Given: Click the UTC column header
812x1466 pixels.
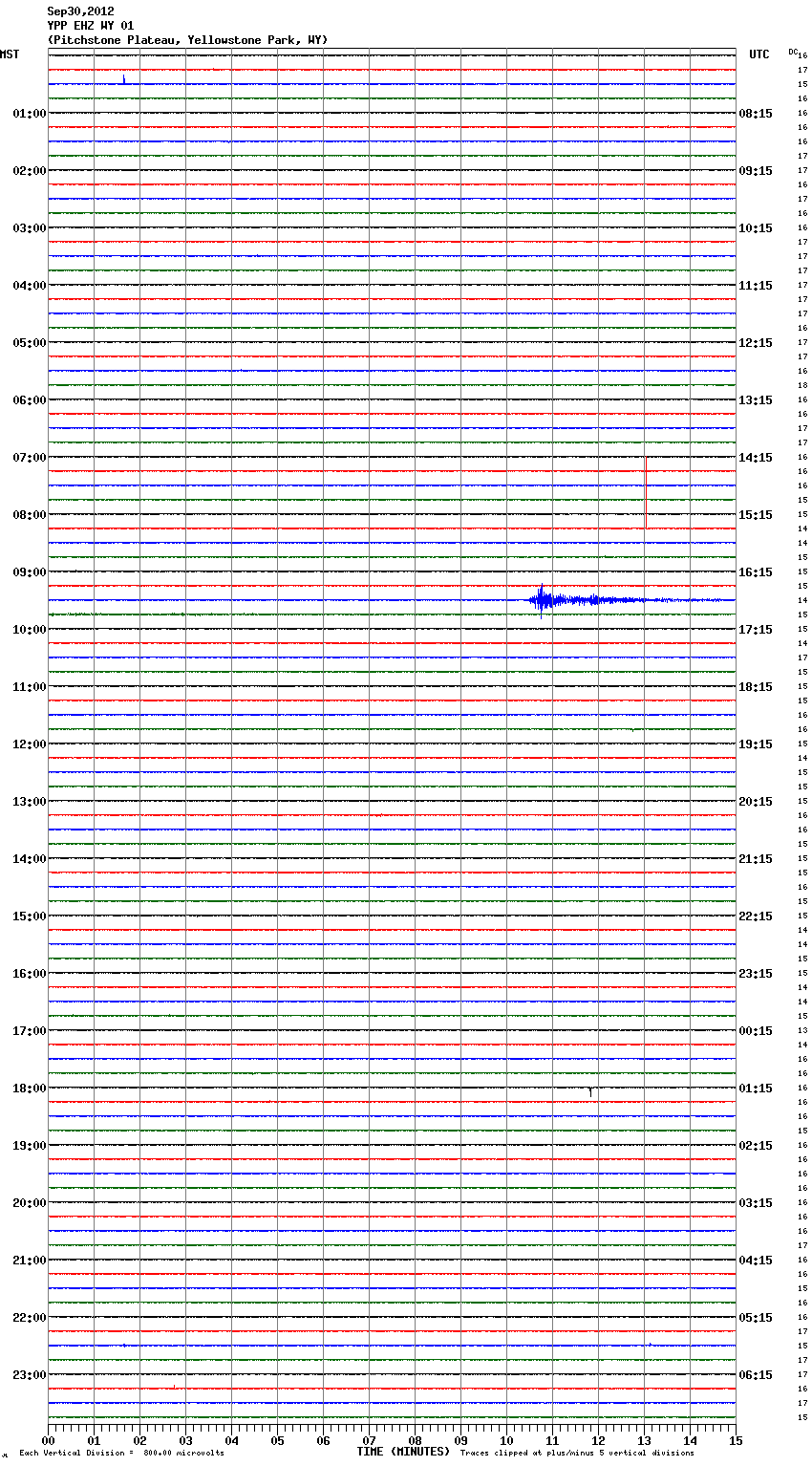Looking at the screenshot, I should click(759, 54).
